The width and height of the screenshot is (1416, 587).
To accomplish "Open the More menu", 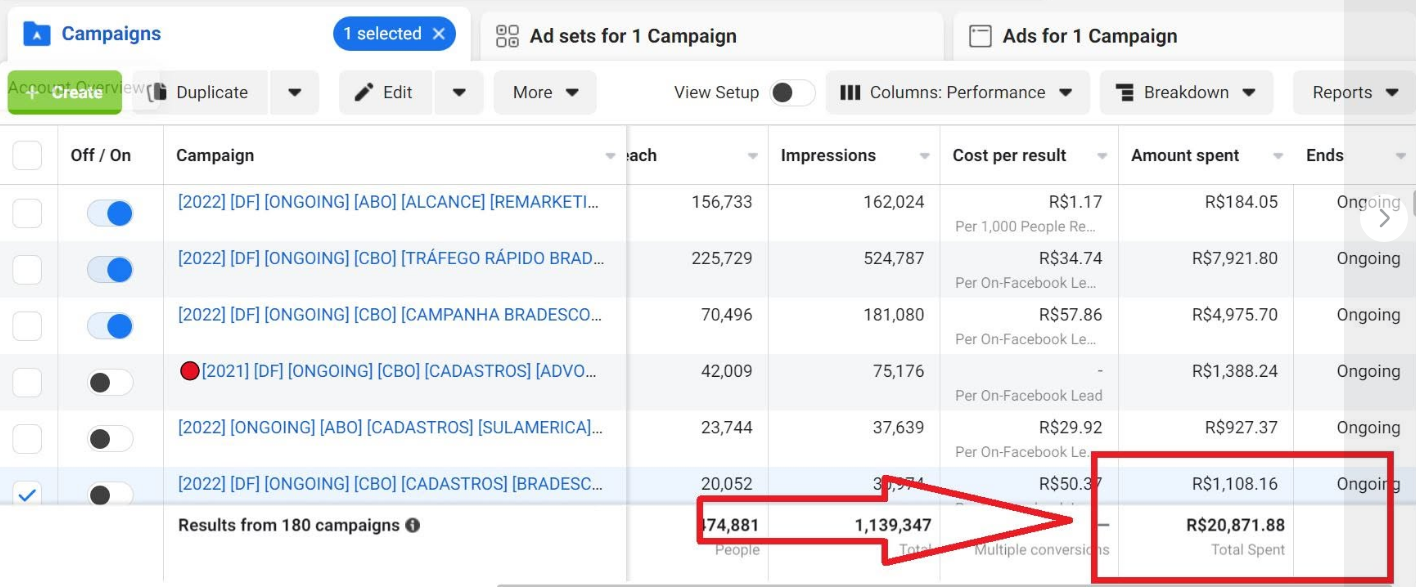I will click(x=545, y=92).
